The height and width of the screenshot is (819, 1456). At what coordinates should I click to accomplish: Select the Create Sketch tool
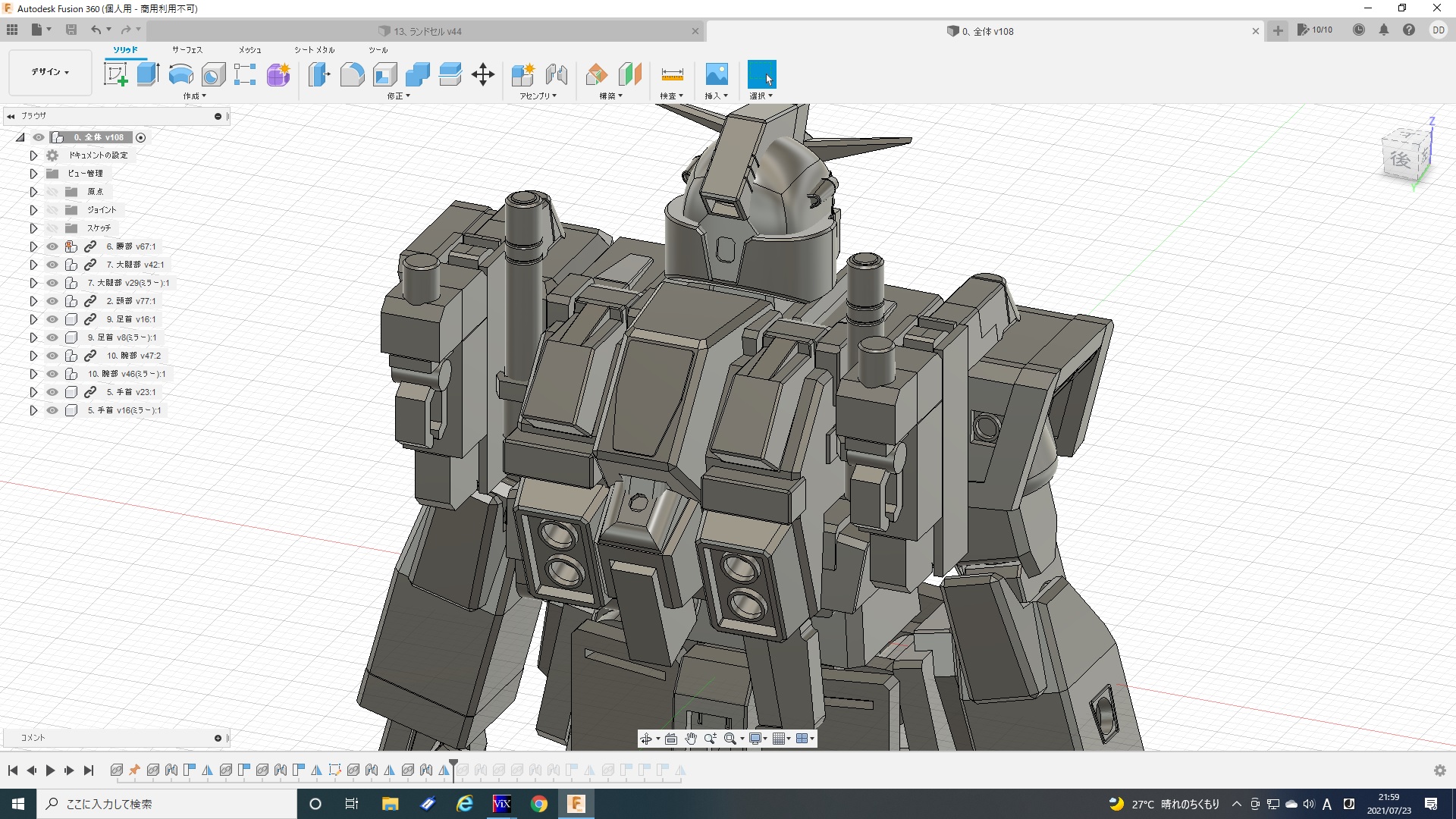(115, 74)
